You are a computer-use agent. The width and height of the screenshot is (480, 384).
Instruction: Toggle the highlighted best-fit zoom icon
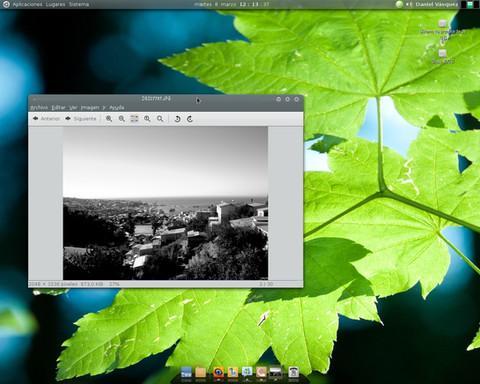pyautogui.click(x=134, y=119)
